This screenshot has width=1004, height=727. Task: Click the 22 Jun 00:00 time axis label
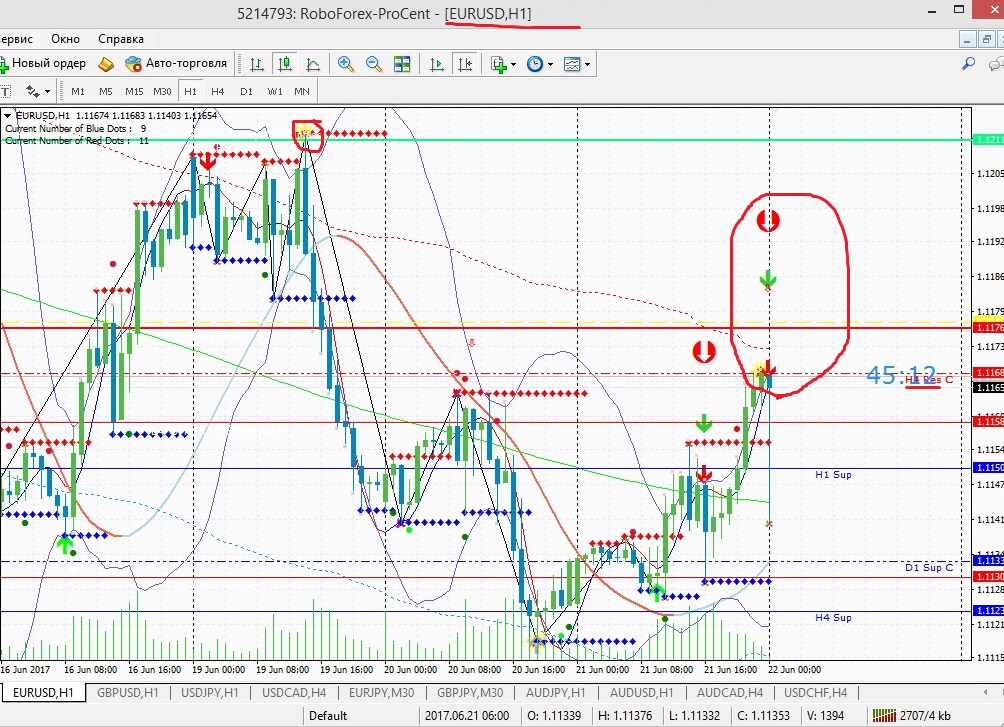(x=795, y=669)
